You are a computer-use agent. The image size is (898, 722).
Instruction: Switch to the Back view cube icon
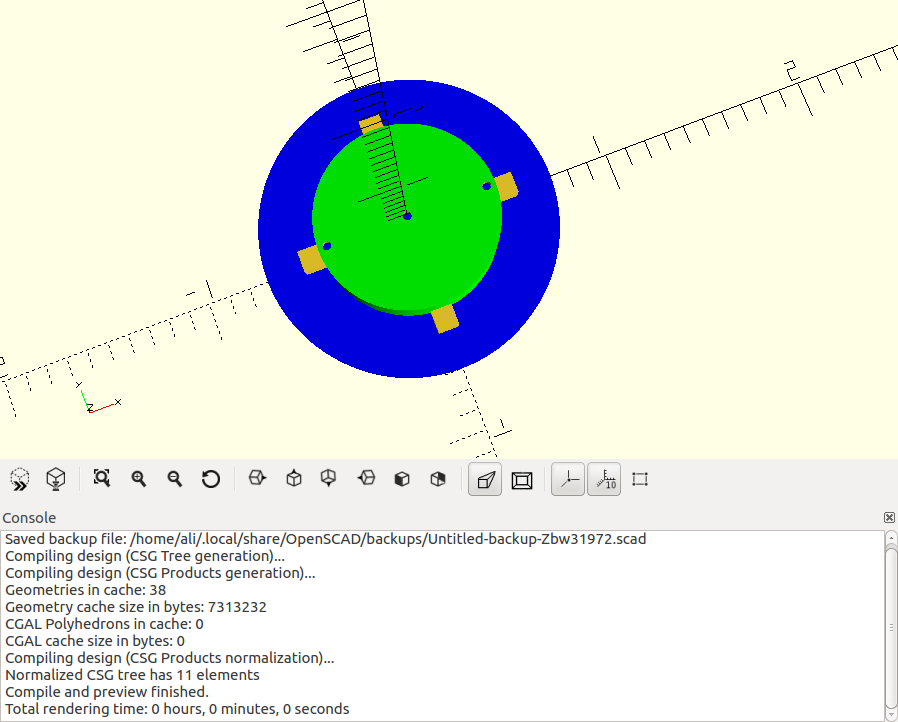pyautogui.click(x=438, y=479)
